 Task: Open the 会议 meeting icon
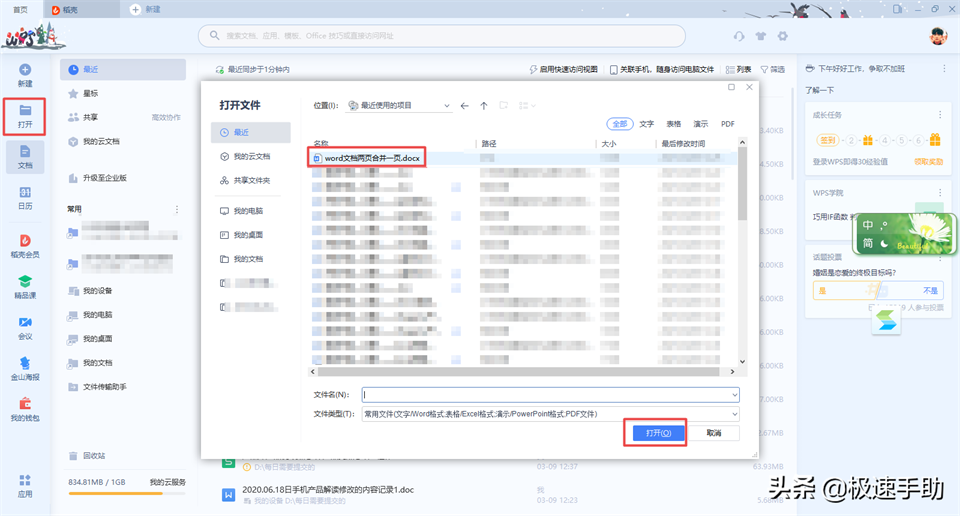point(25,326)
